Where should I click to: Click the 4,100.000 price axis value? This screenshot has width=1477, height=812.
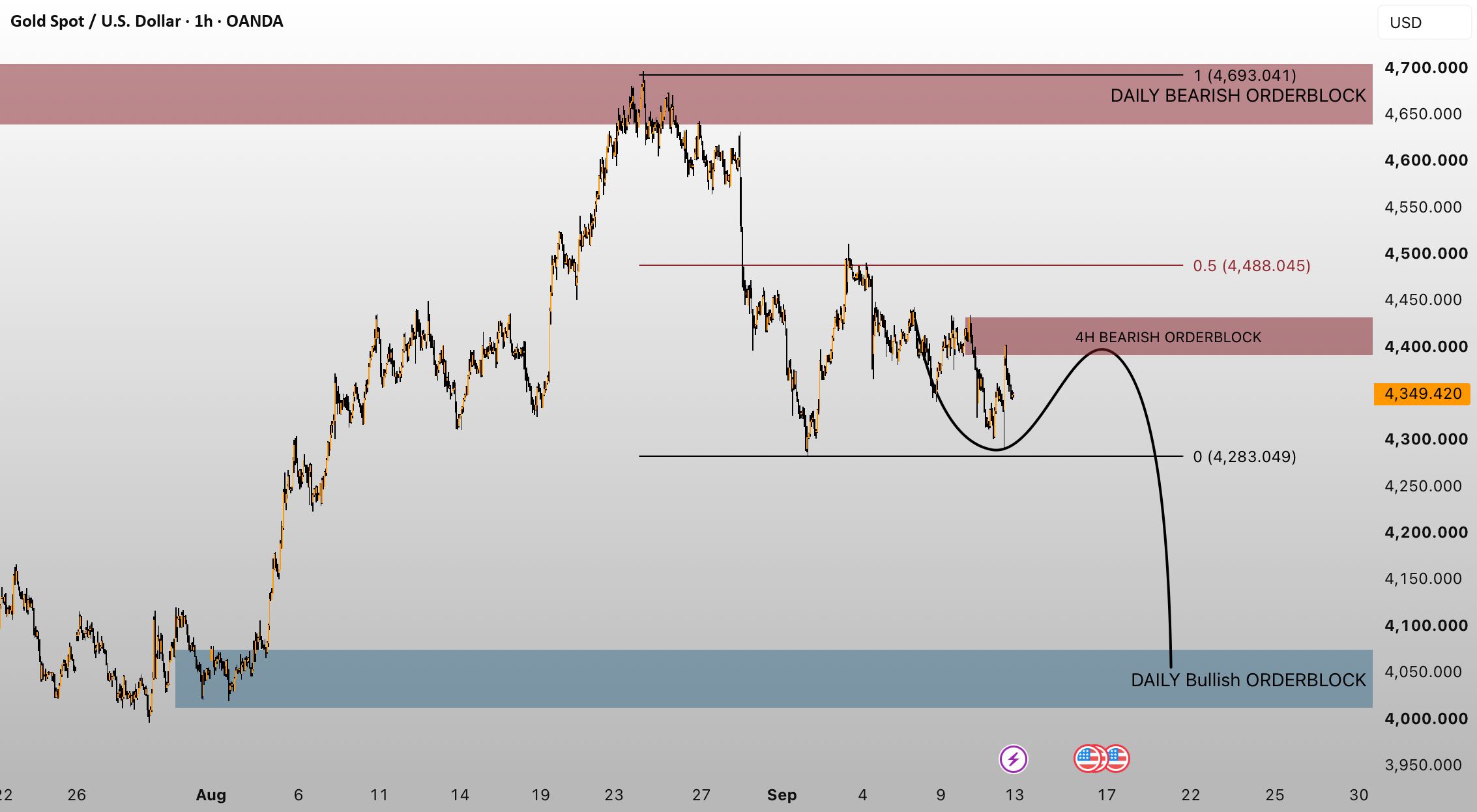click(1426, 626)
